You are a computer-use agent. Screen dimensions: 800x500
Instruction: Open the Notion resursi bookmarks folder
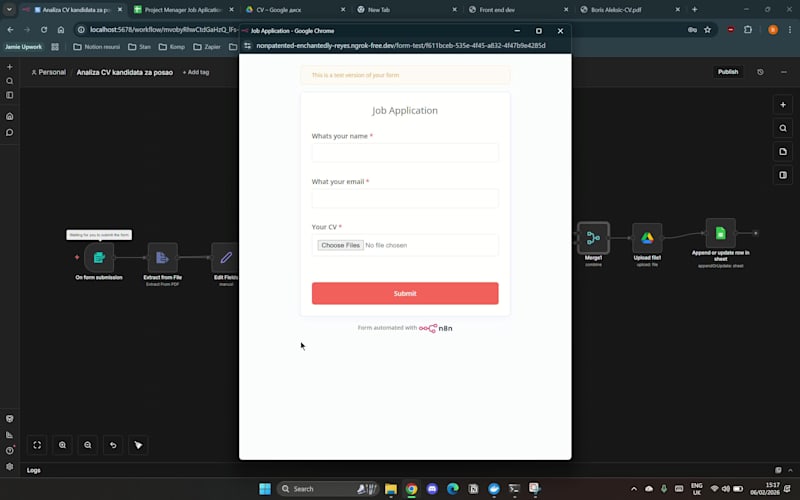(97, 47)
